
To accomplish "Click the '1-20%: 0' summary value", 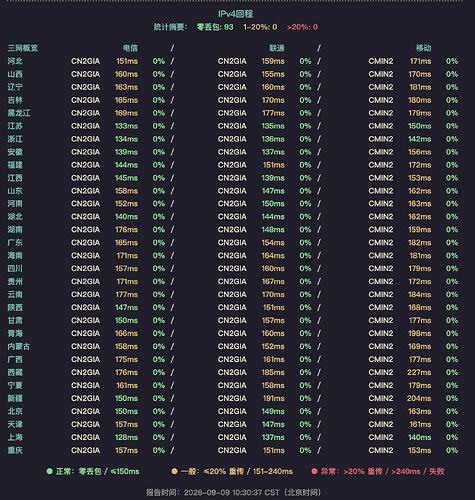I will (260, 27).
